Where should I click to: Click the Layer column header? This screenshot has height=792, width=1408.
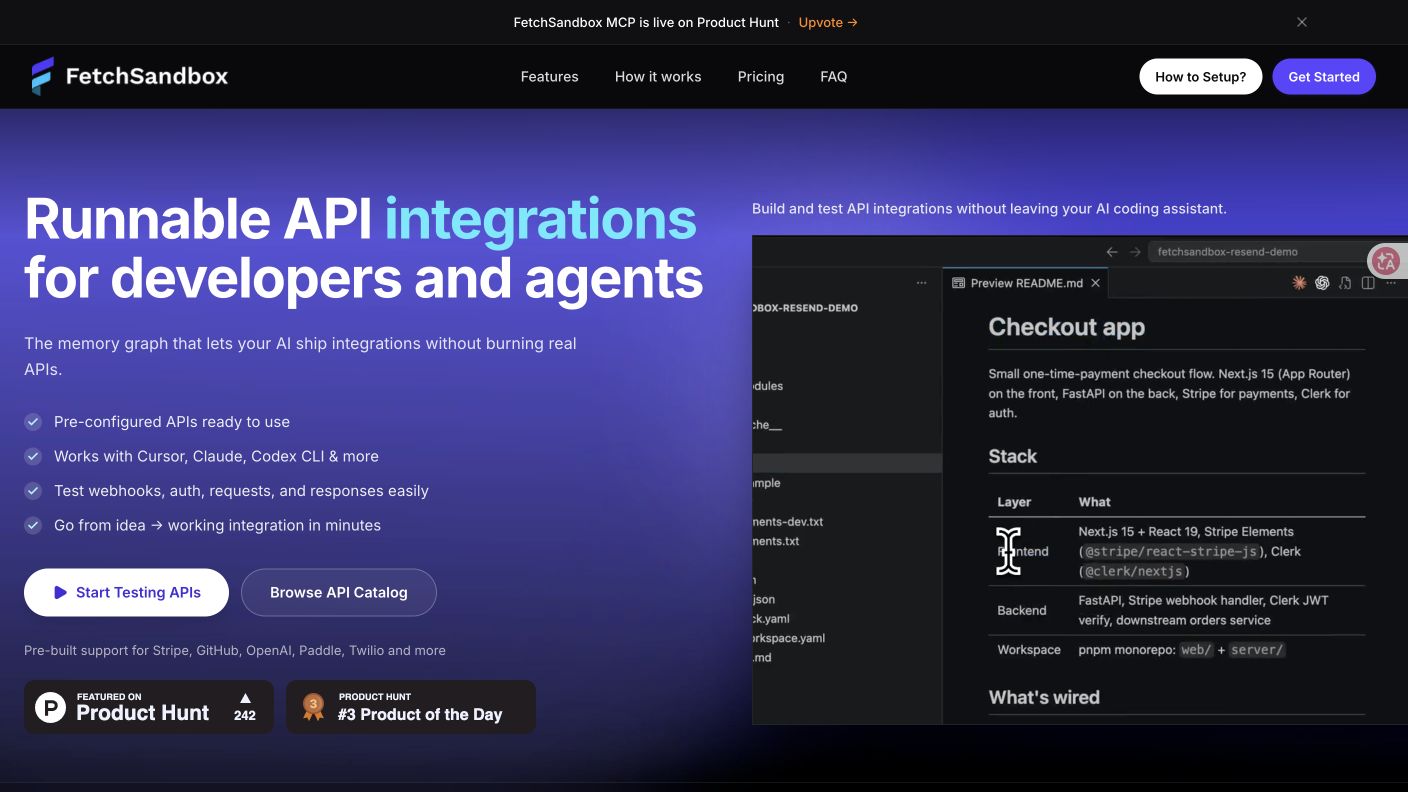[1013, 502]
